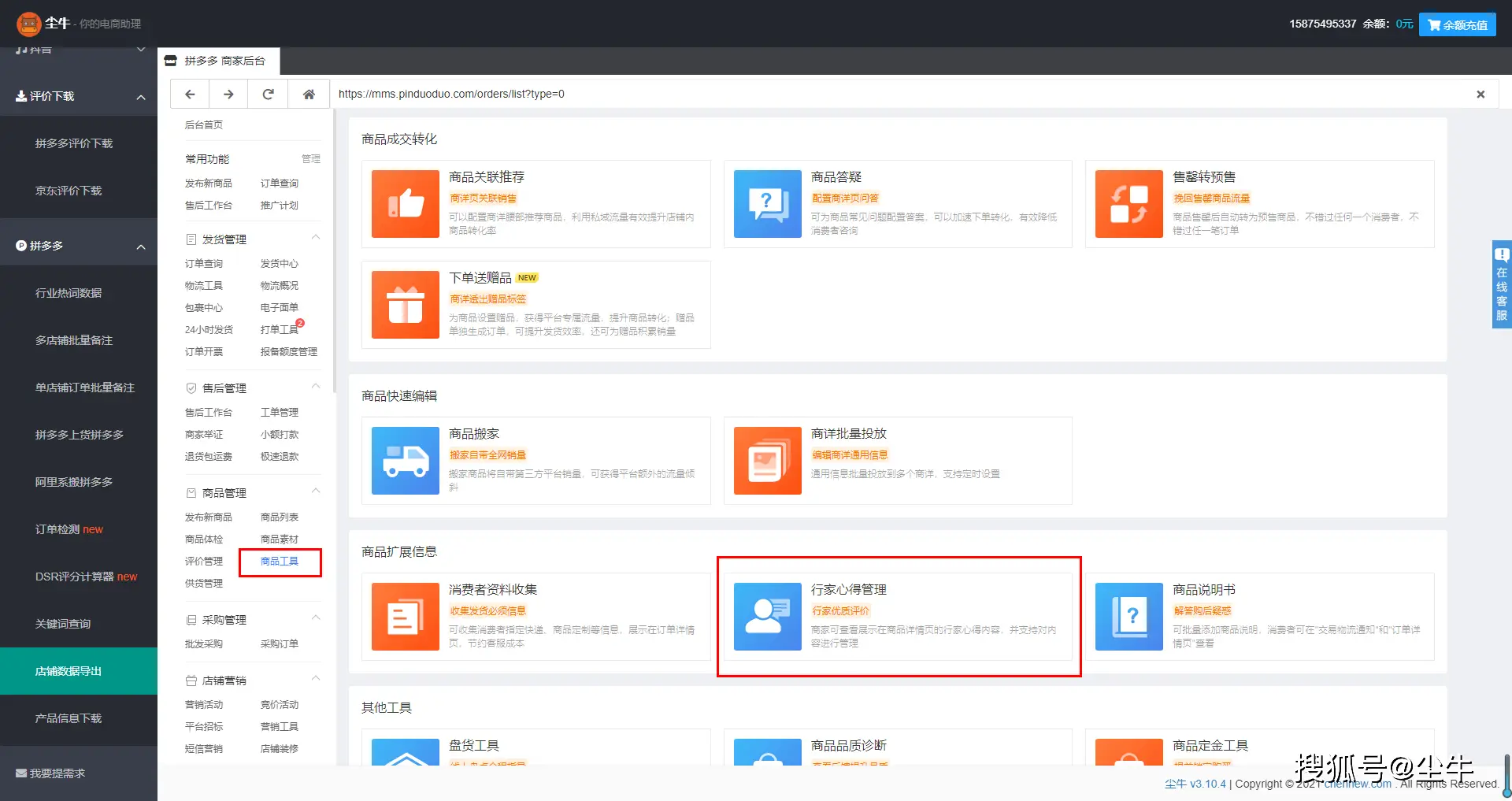The height and width of the screenshot is (801, 1512).
Task: Reload the embedded page with refresh icon
Action: point(268,95)
